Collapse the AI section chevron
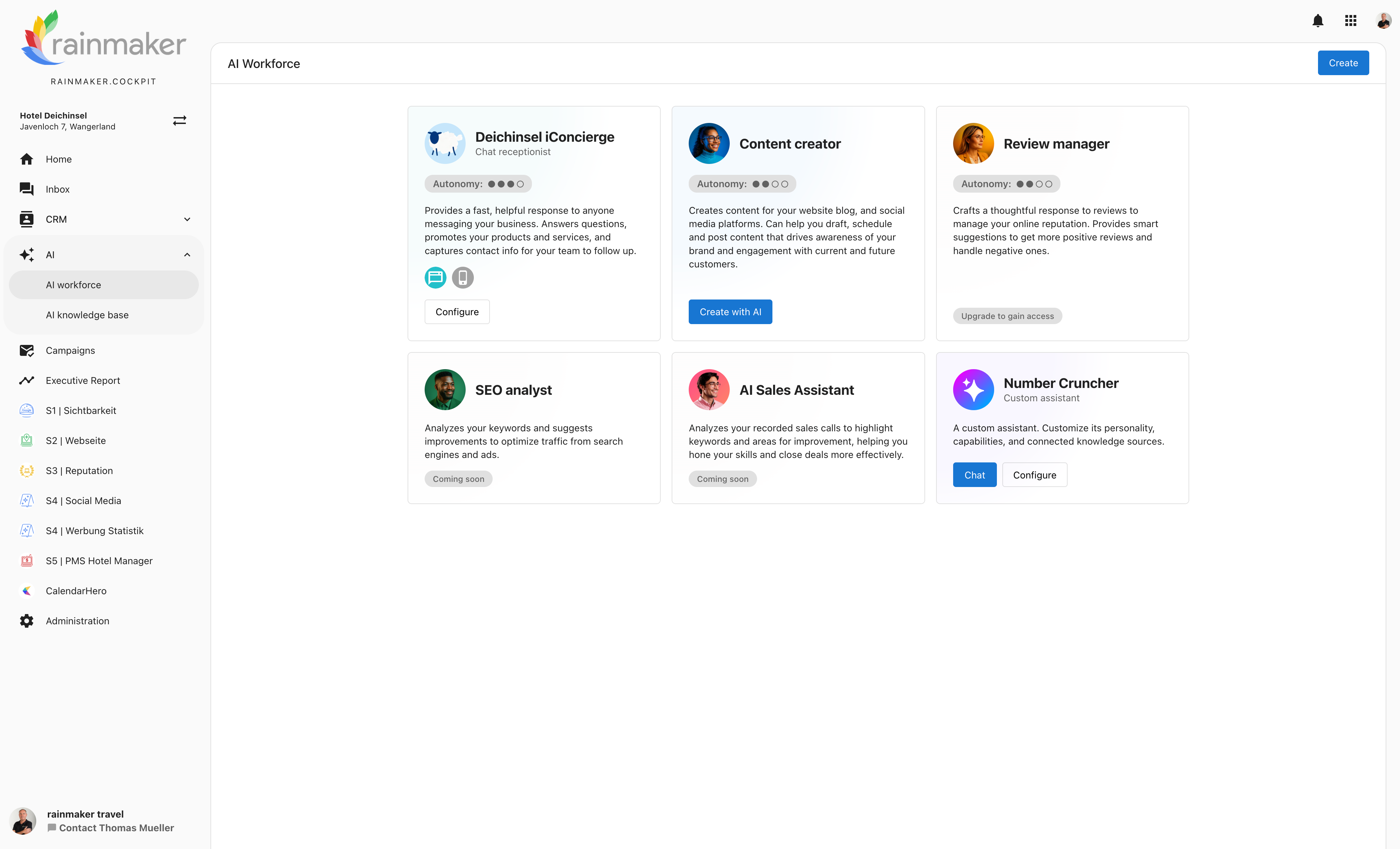The width and height of the screenshot is (1400, 849). tap(187, 254)
